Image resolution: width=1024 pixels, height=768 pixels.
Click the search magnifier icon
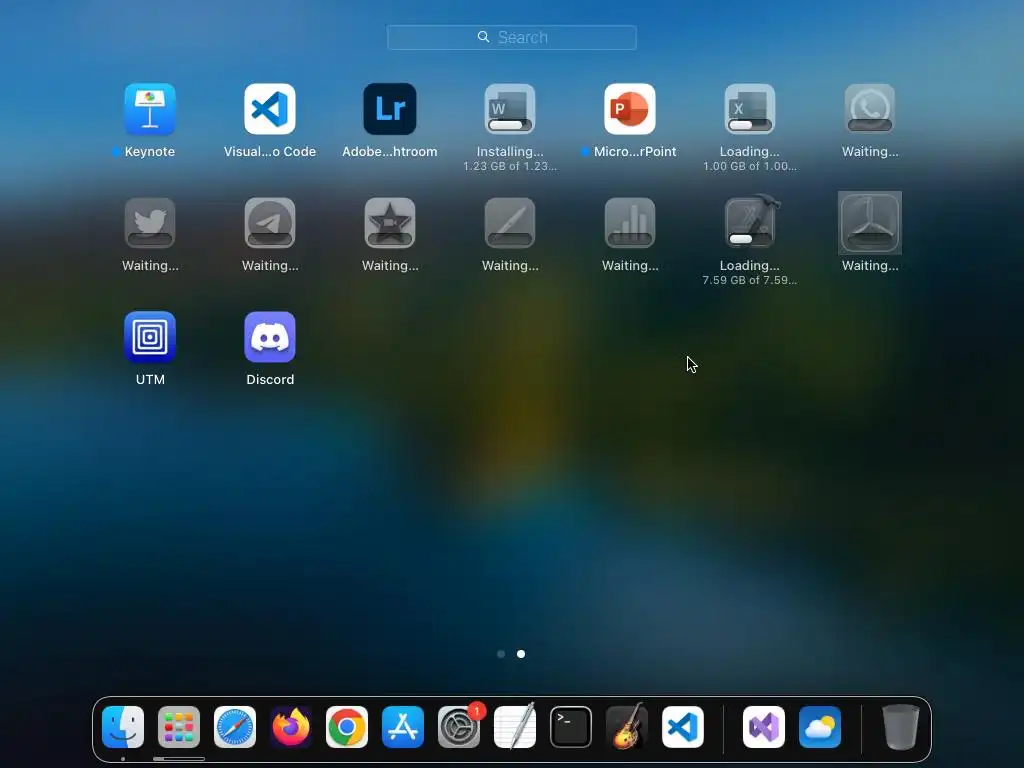[483, 37]
